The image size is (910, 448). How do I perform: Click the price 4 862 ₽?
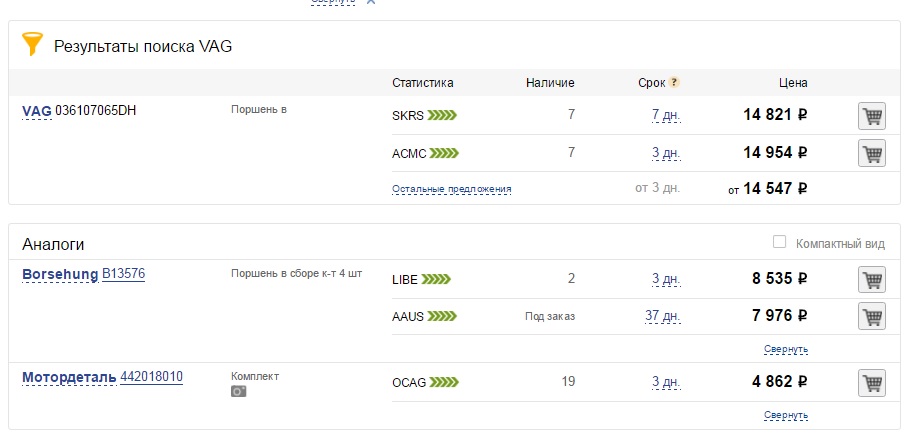pyautogui.click(x=780, y=382)
